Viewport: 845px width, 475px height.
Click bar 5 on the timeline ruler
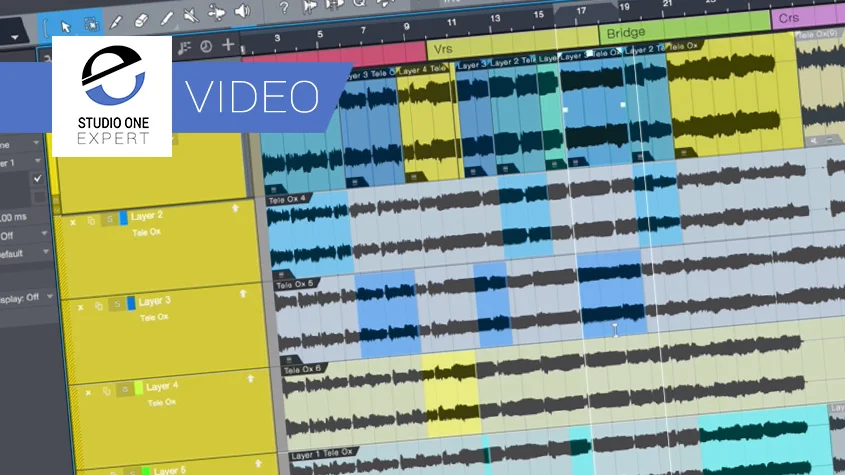click(x=320, y=34)
